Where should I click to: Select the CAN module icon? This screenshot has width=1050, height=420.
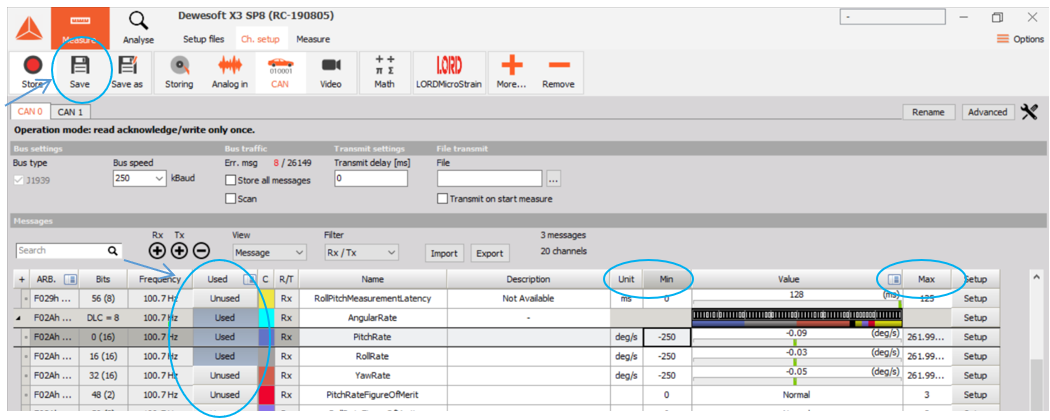[280, 66]
